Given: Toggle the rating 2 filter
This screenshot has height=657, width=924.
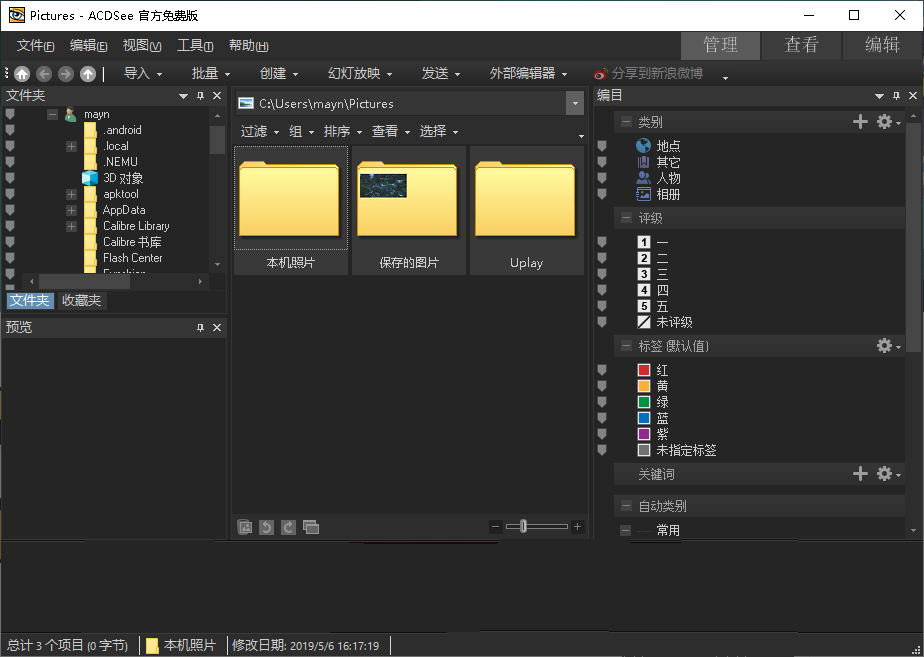Looking at the screenshot, I should pyautogui.click(x=644, y=258).
